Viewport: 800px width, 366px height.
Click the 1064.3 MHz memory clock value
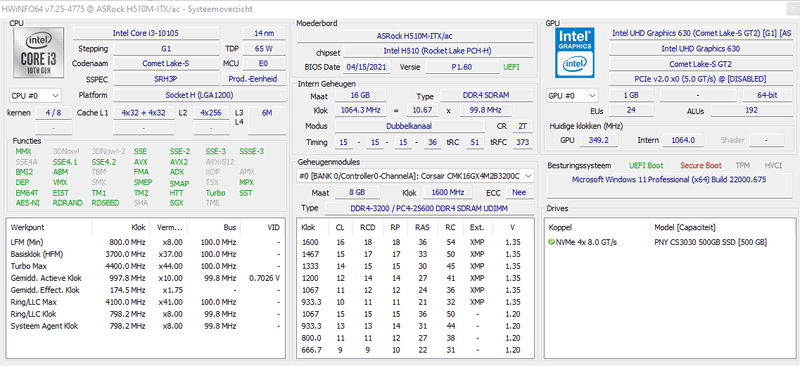point(360,110)
